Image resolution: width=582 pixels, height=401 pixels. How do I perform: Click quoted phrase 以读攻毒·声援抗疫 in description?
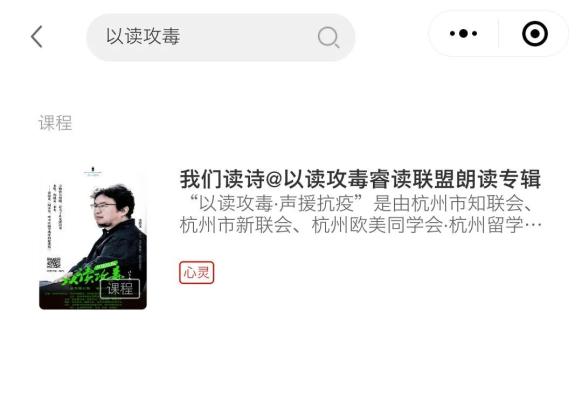click(x=276, y=203)
